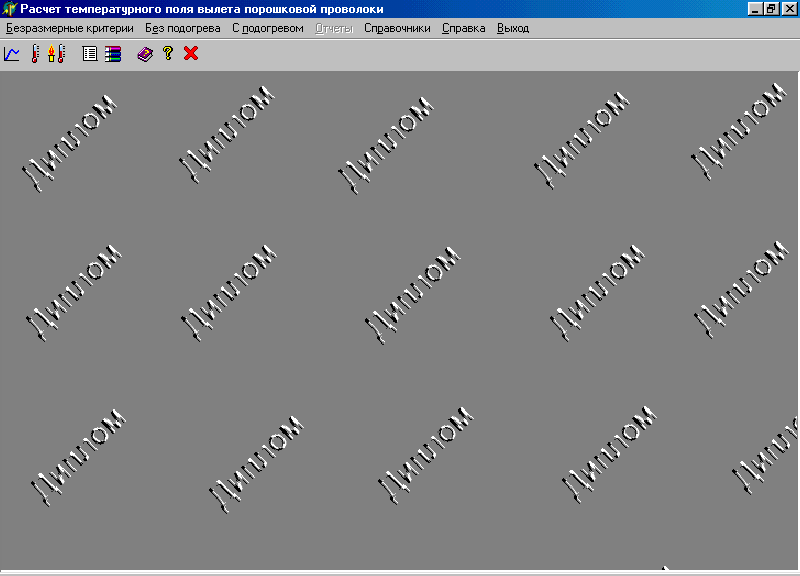Open the Справочники menu
800x576 pixels.
click(397, 29)
